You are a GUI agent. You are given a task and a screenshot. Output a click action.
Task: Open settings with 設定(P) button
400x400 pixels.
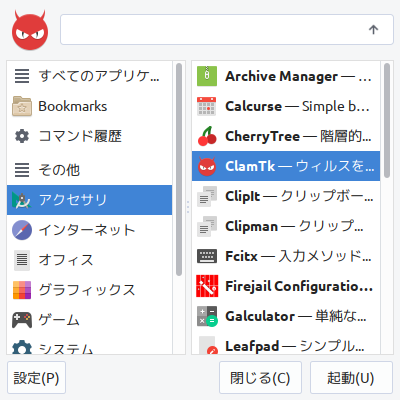(x=36, y=378)
